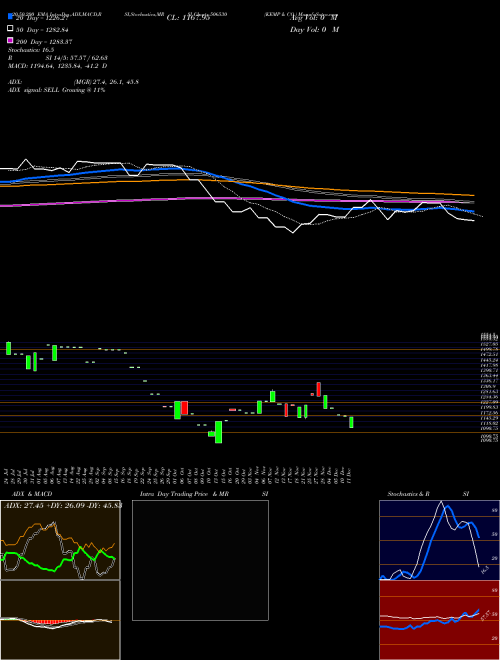Click the blue 20 Day legend swatch
The height and width of the screenshot is (660, 500).
coord(11,18)
